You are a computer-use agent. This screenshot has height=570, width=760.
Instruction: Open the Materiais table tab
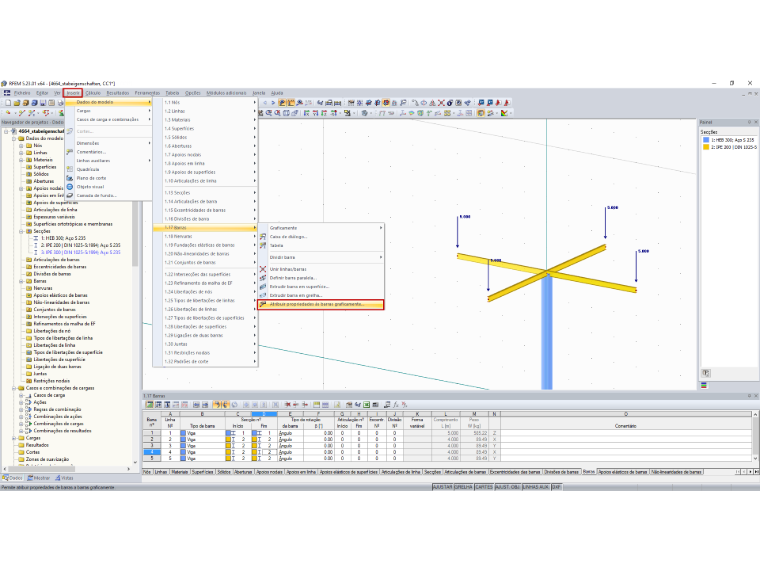click(180, 472)
